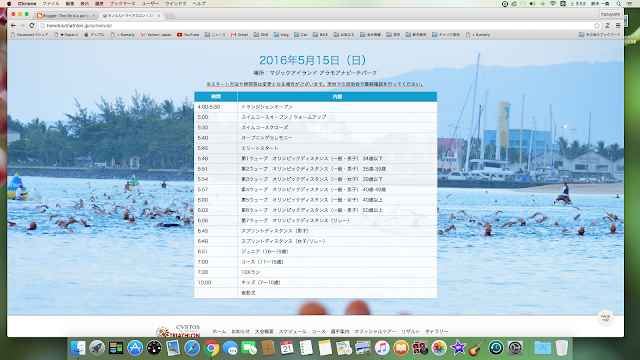This screenshot has width=640, height=360.
Task: Open Safari compass icon in dock
Action: 192,348
